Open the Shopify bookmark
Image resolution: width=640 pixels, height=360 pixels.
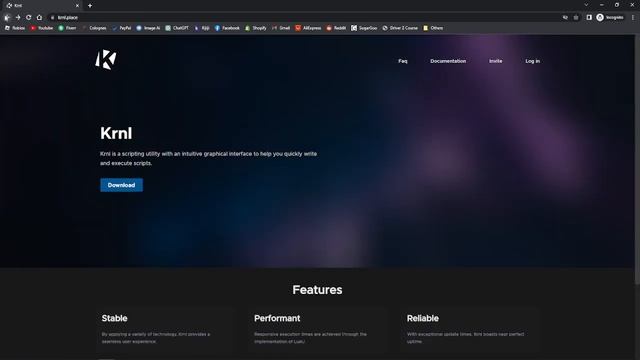(256, 28)
